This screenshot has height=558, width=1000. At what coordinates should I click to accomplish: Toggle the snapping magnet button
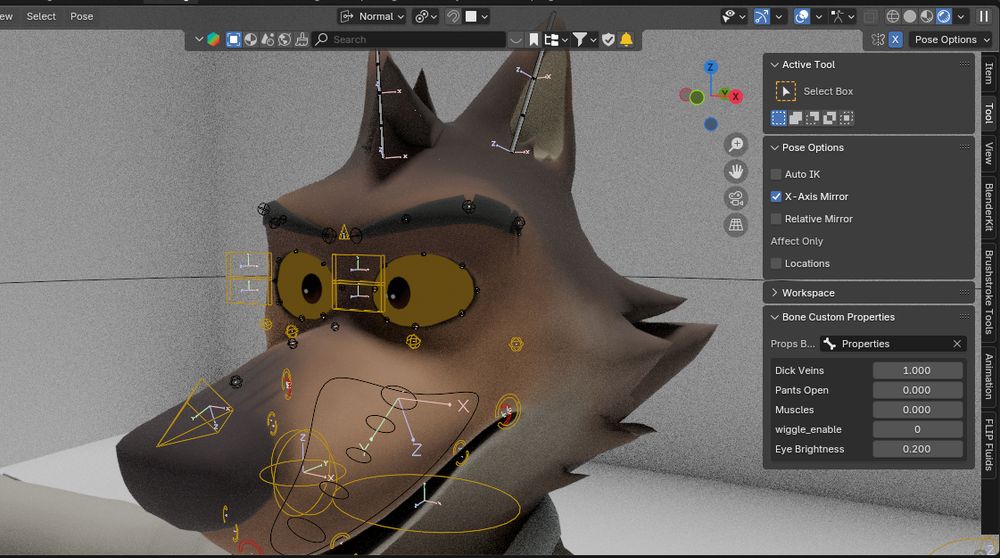(x=453, y=17)
